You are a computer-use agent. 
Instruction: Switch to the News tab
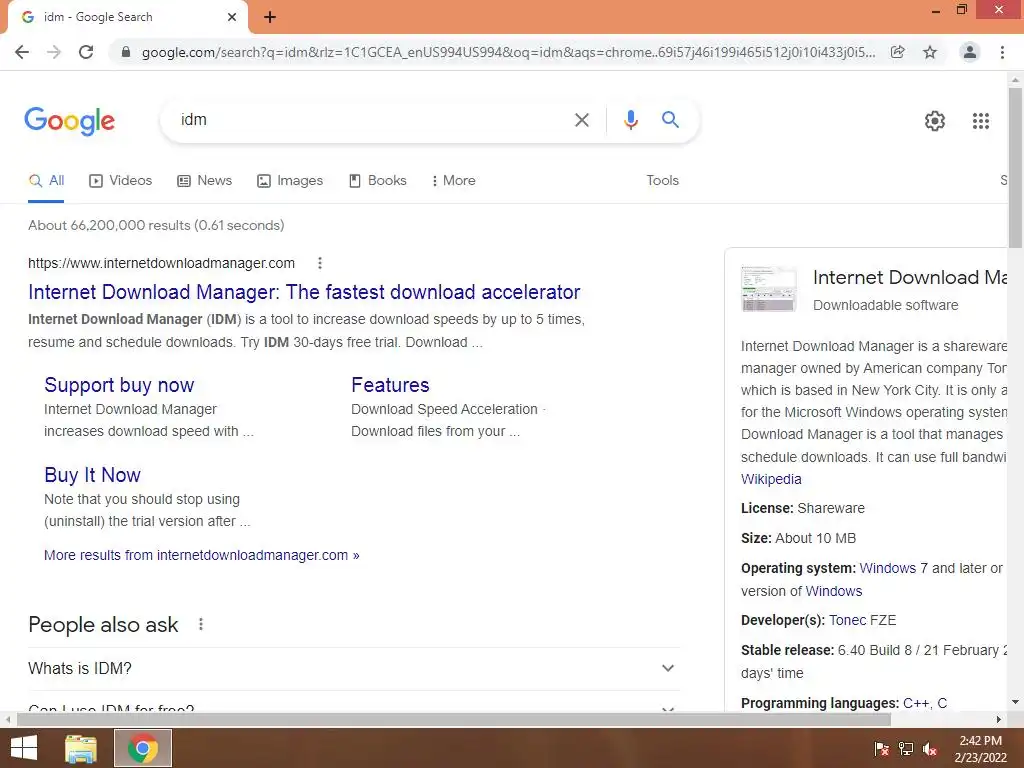(x=204, y=181)
